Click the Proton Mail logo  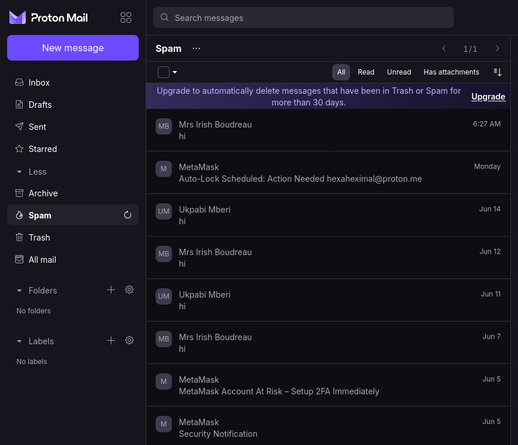point(48,18)
